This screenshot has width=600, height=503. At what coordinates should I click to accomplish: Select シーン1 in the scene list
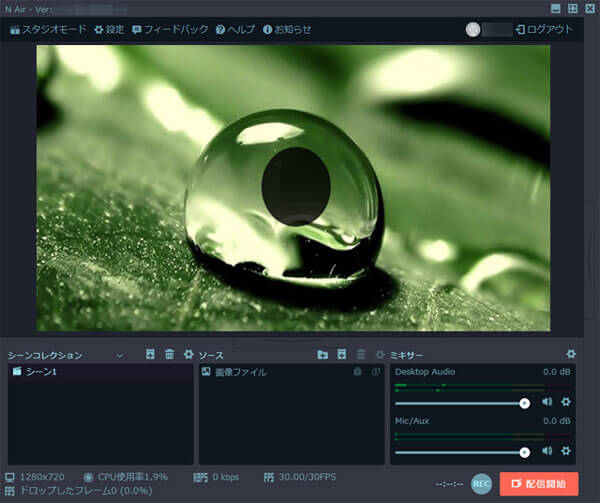click(45, 372)
